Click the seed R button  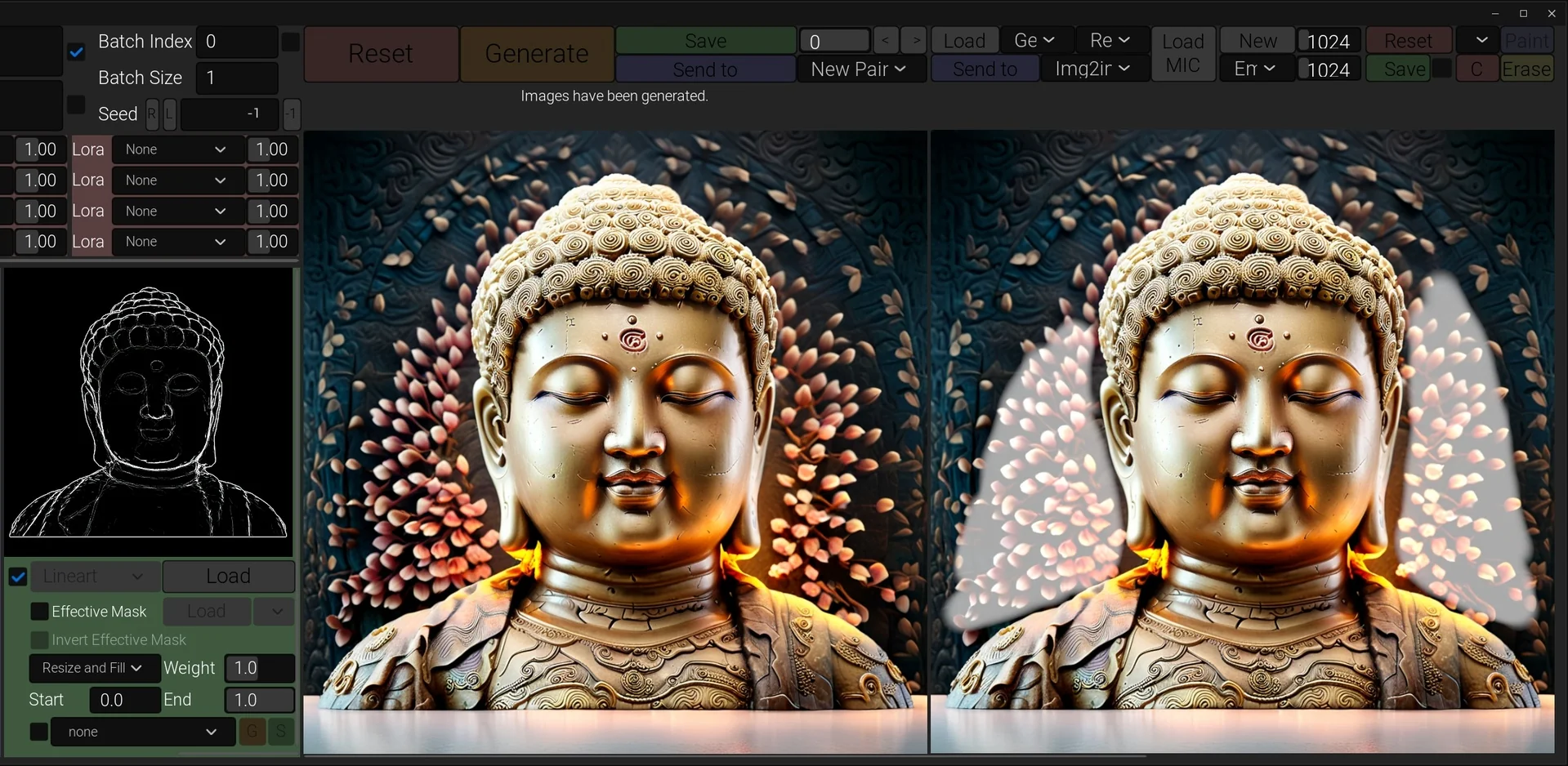pos(152,114)
